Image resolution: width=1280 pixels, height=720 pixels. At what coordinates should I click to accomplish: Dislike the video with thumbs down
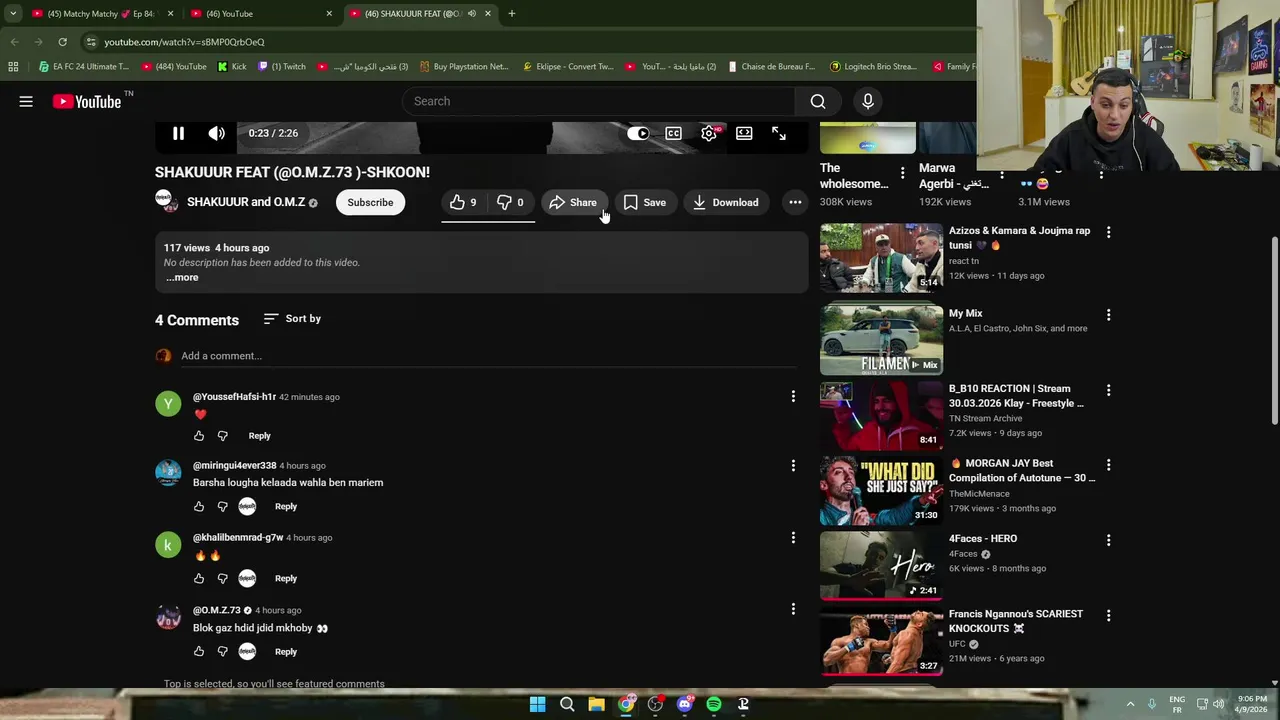[510, 202]
